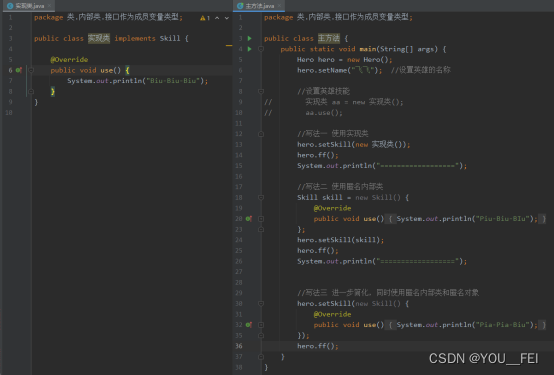Expand the folded use() method on line 32
Screen dimensions: 554x375
pyautogui.click(x=261, y=325)
